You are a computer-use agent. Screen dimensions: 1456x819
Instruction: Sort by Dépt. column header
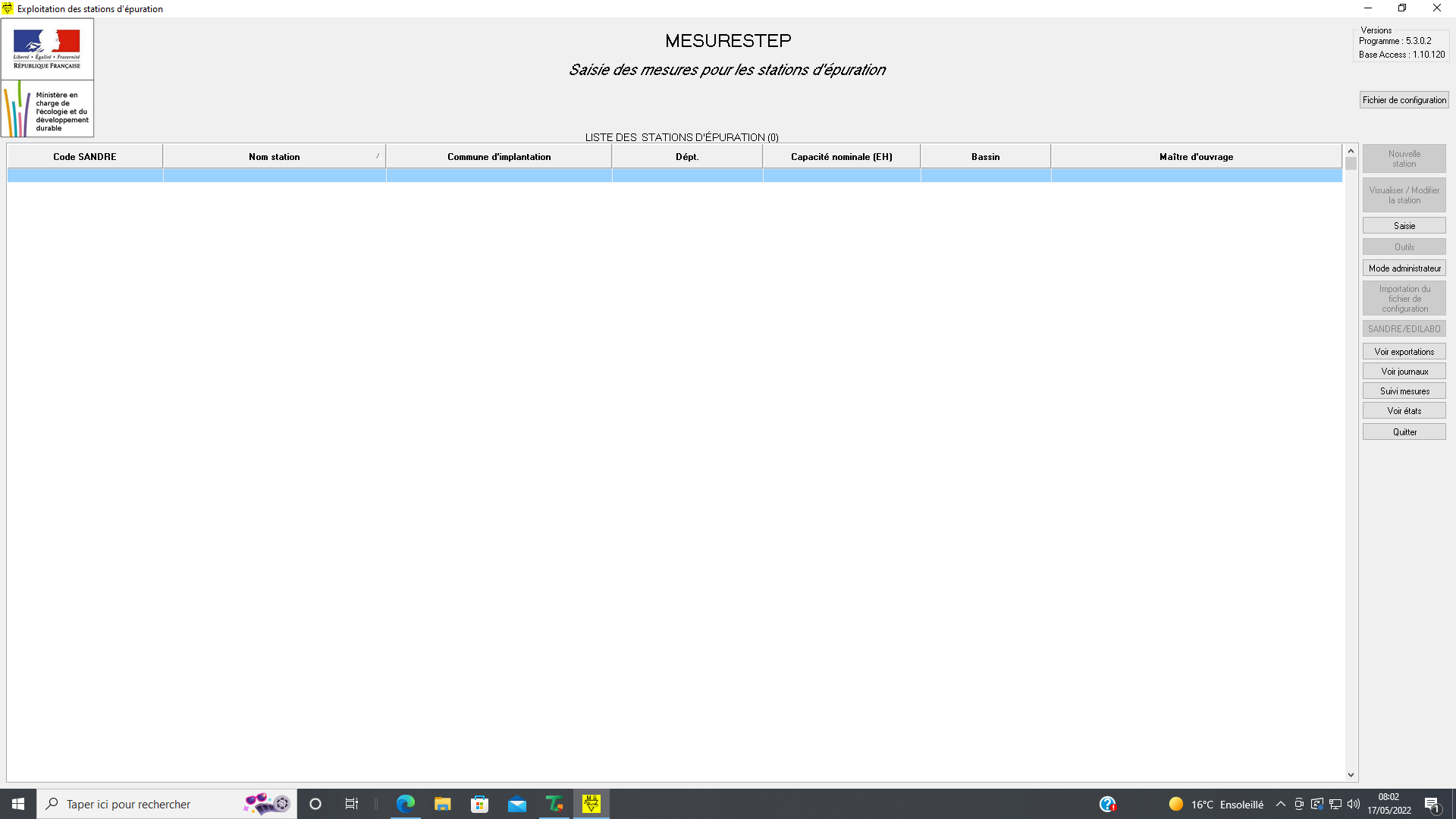[x=687, y=157]
